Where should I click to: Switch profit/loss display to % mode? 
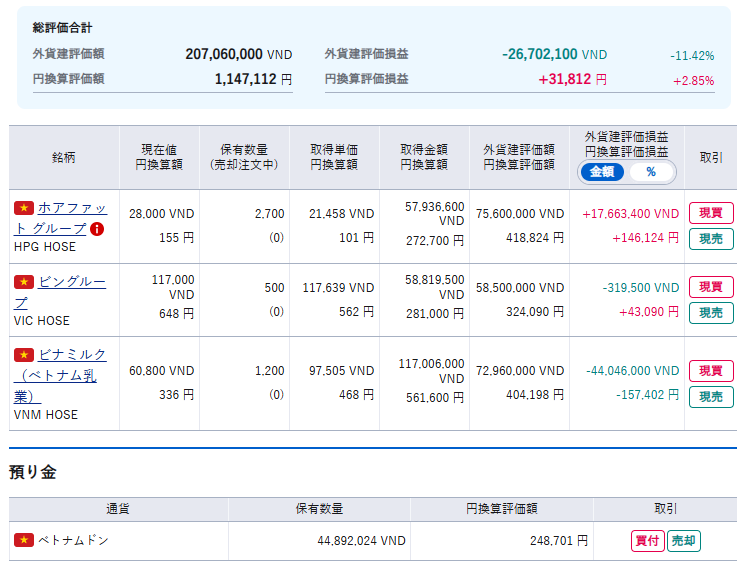tap(651, 172)
